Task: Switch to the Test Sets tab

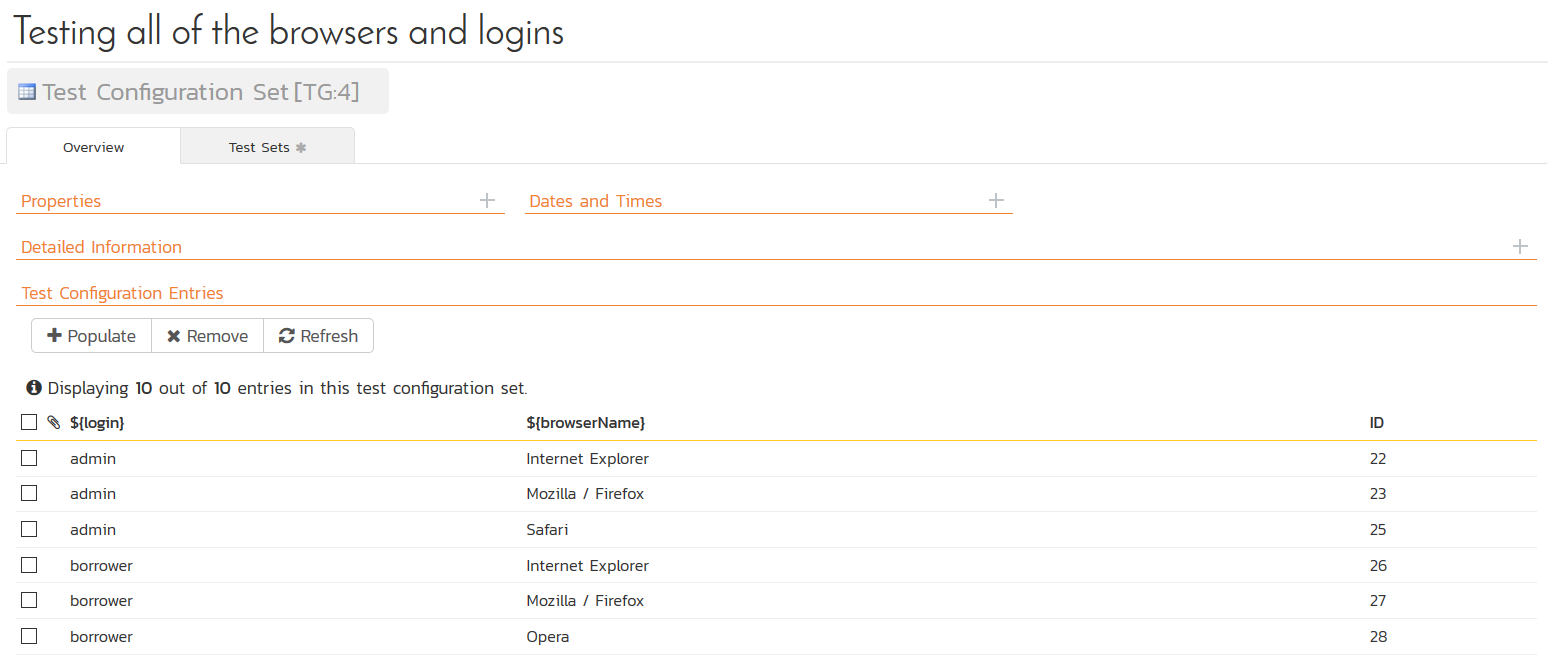Action: pos(267,147)
